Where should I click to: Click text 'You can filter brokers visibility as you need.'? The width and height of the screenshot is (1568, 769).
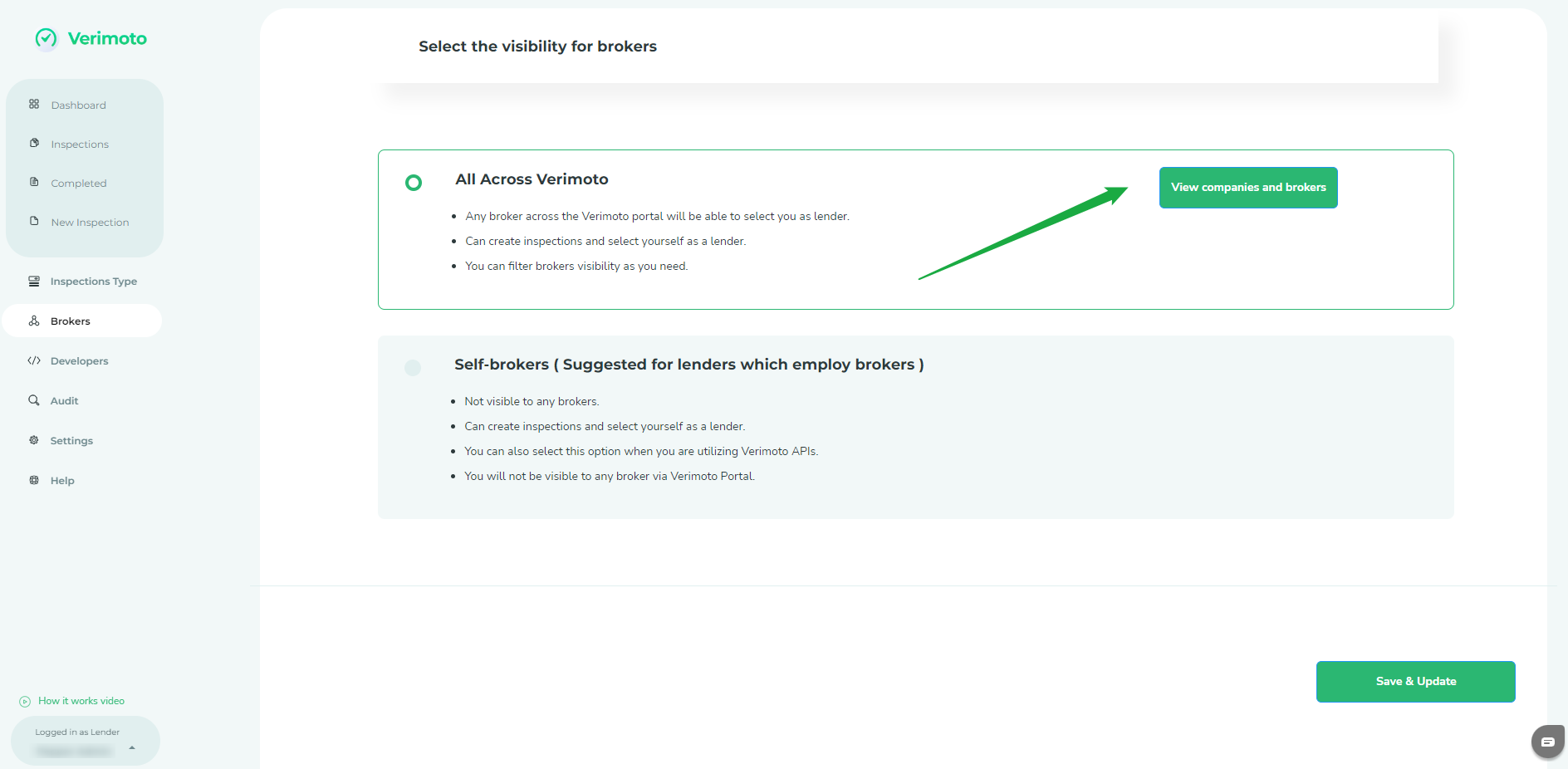click(x=576, y=267)
